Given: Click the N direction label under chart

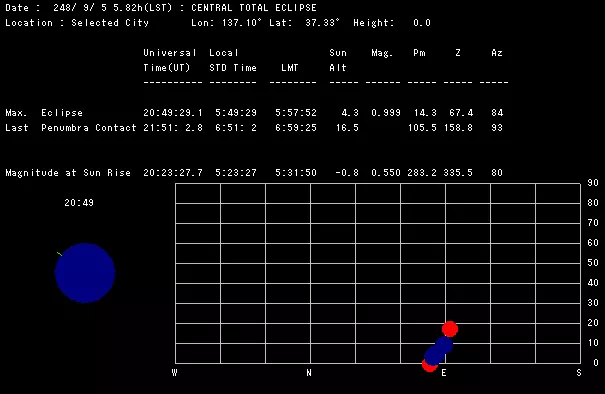Looking at the screenshot, I should point(309,373).
